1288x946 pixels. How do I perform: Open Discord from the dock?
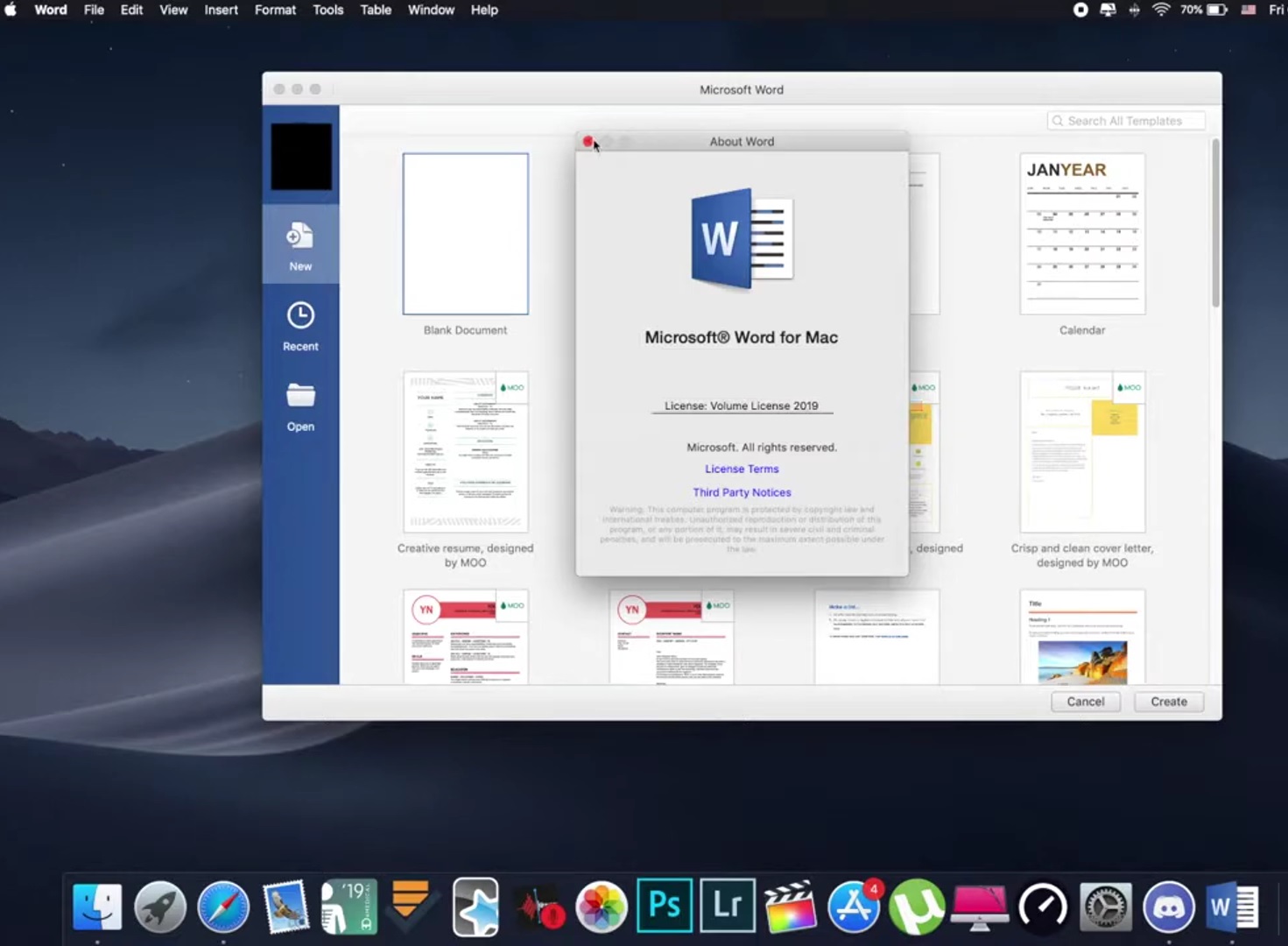(1169, 907)
